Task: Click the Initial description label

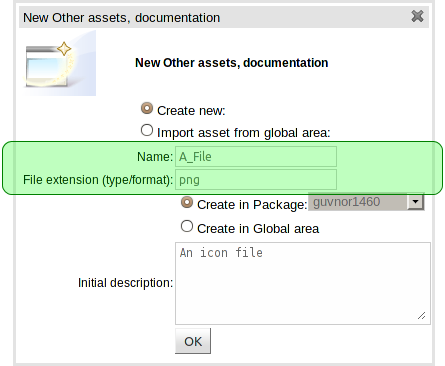Action: coord(125,283)
